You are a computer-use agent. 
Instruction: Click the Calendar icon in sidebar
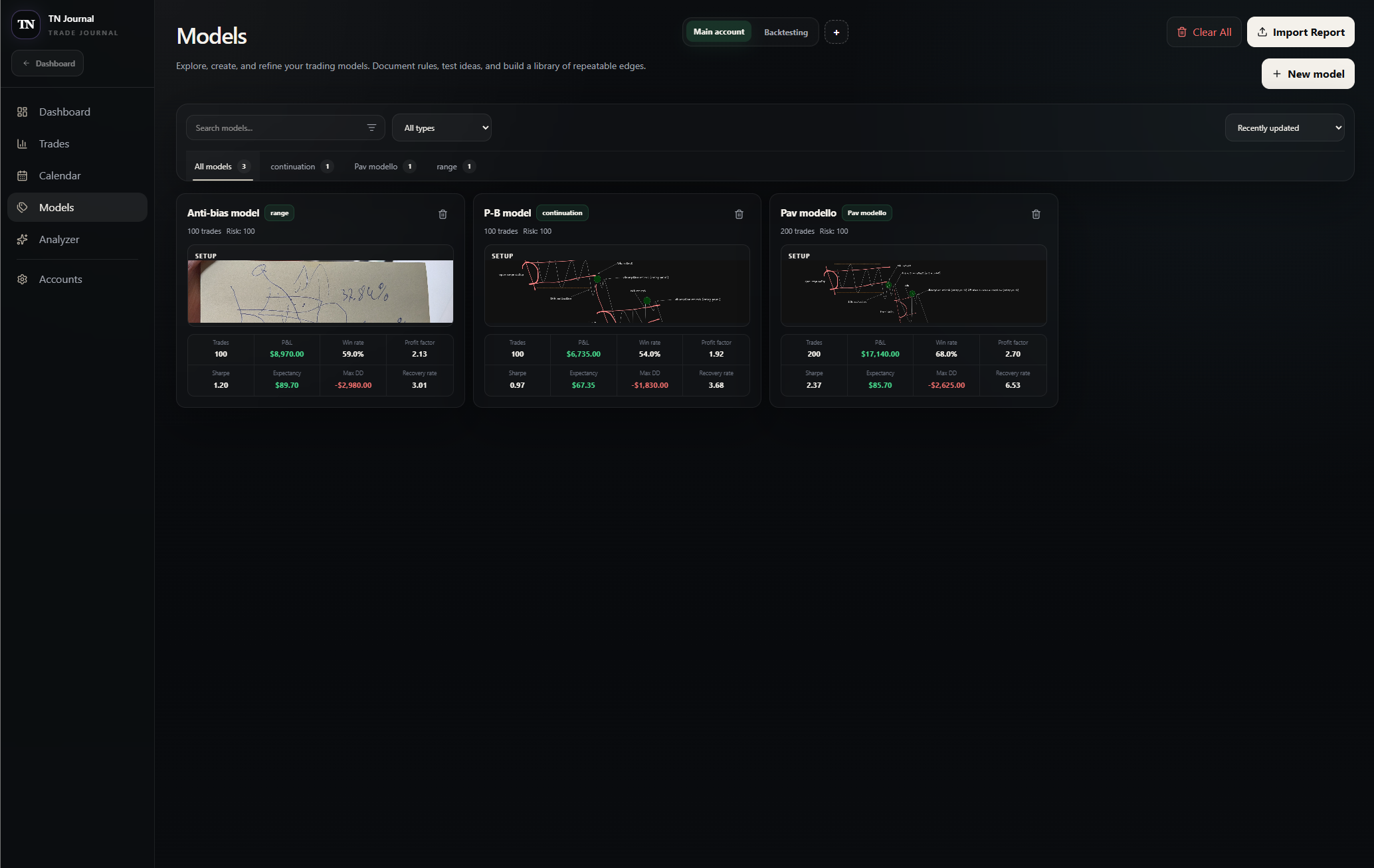pyautogui.click(x=22, y=175)
